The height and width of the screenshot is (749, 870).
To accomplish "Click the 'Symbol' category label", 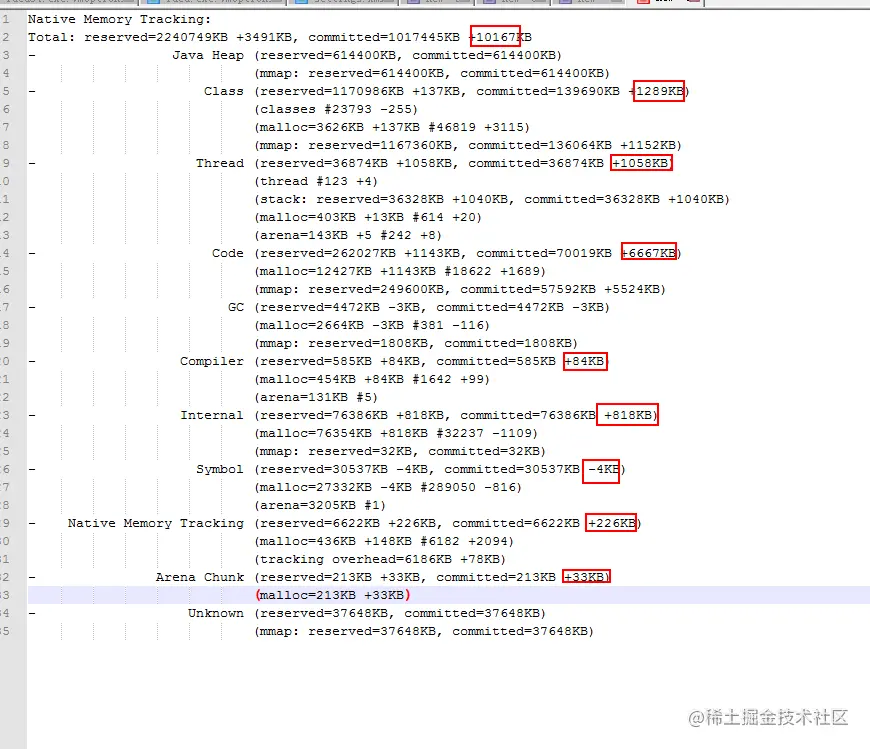I will pyautogui.click(x=220, y=469).
